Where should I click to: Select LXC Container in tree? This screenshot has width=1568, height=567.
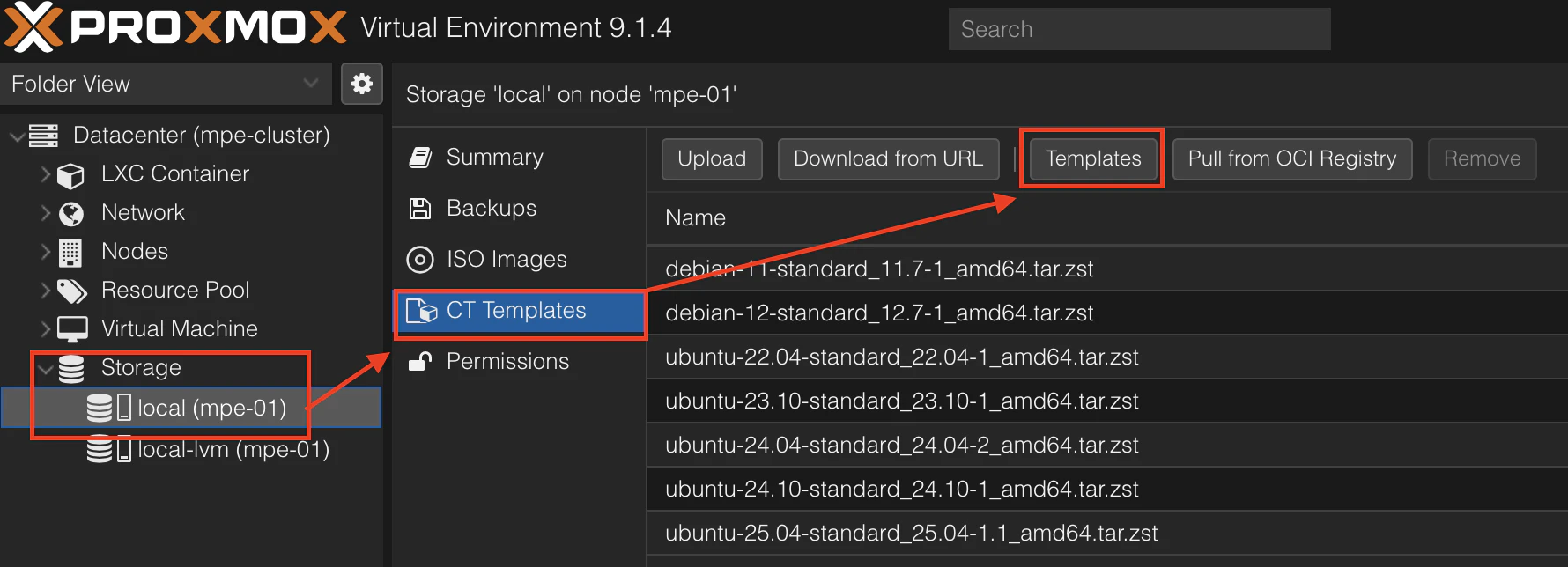[175, 174]
